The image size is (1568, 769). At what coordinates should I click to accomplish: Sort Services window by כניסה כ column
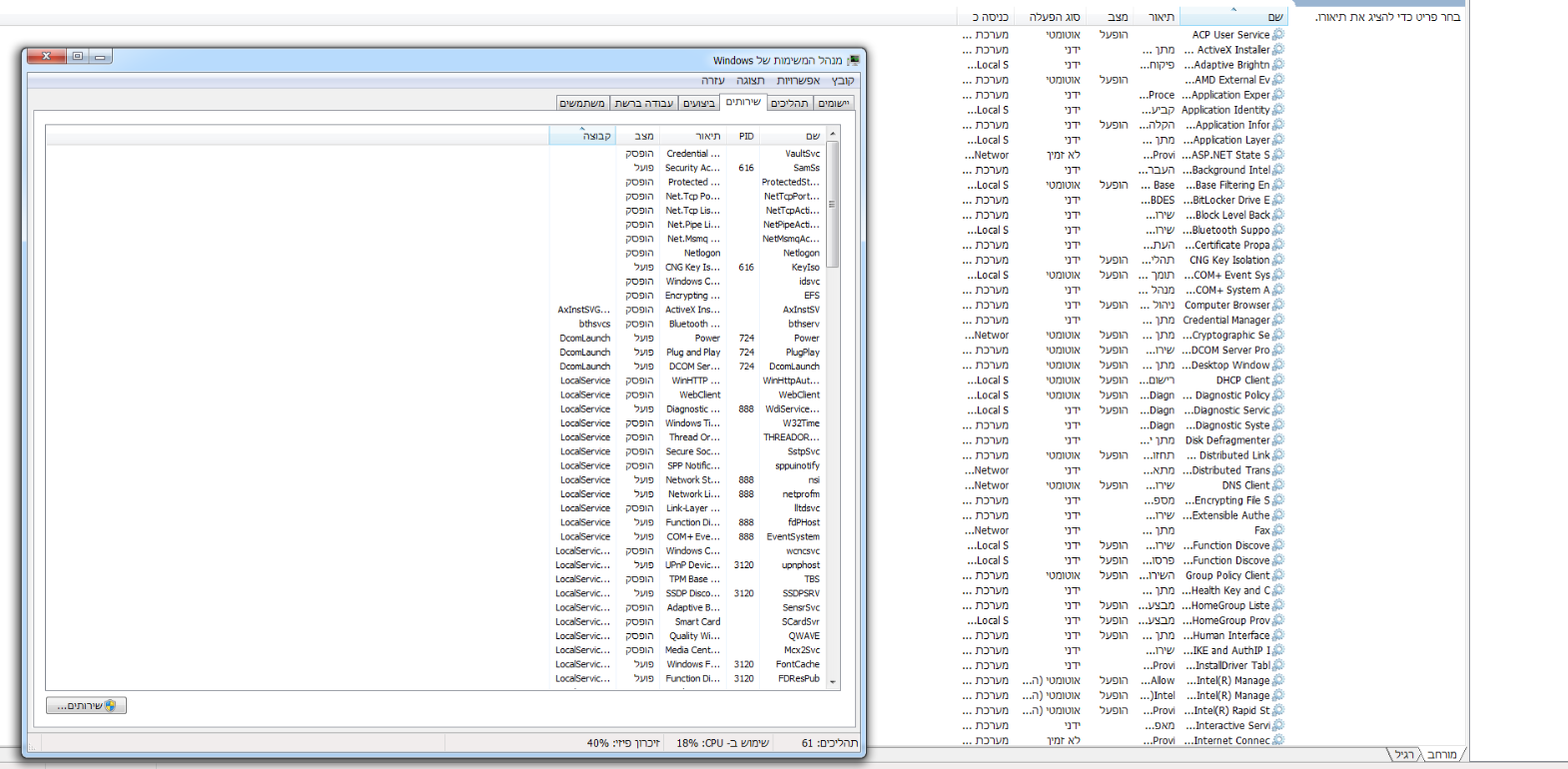(988, 17)
